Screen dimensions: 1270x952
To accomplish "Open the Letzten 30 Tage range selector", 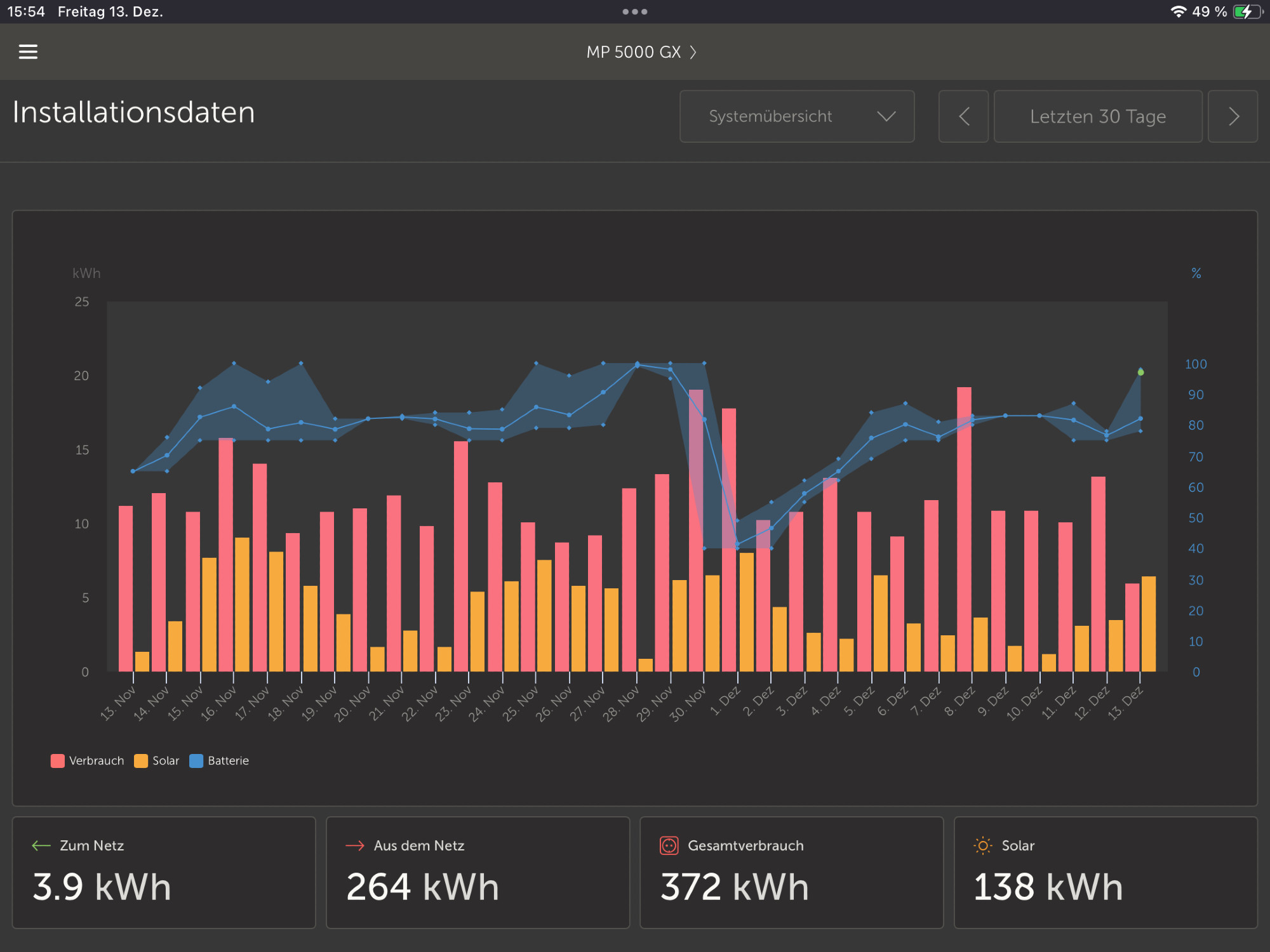I will click(1098, 116).
